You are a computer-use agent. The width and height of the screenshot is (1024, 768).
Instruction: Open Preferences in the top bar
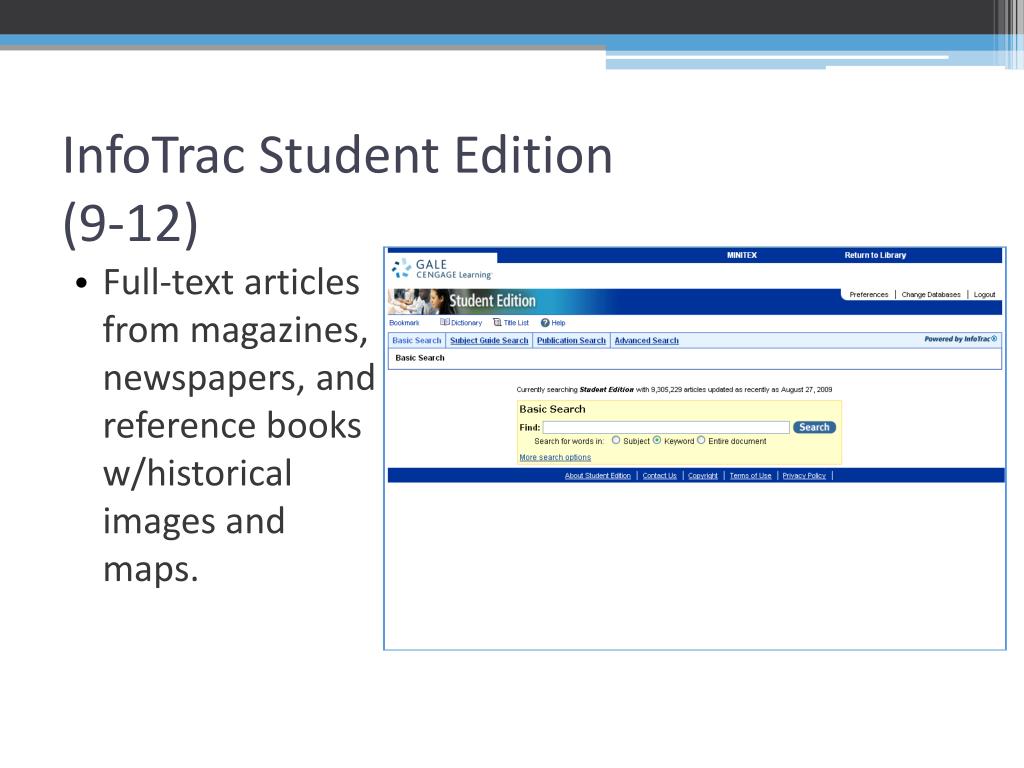(869, 295)
